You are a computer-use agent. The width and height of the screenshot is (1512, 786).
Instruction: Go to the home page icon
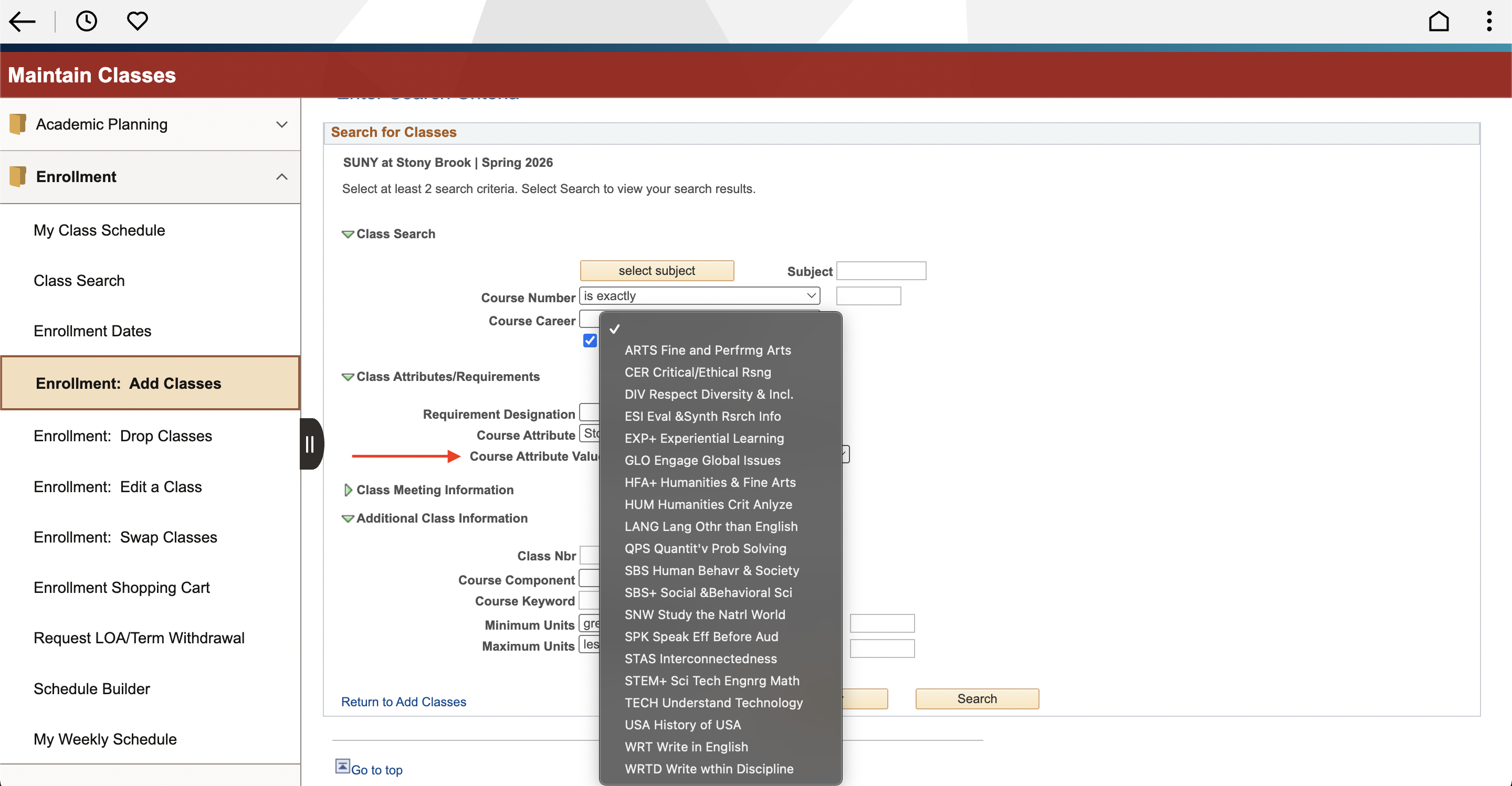[x=1438, y=21]
